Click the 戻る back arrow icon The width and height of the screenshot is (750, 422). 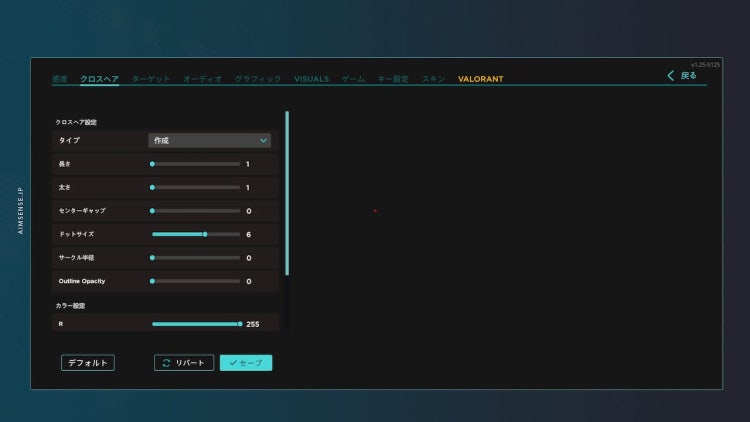[x=671, y=76]
